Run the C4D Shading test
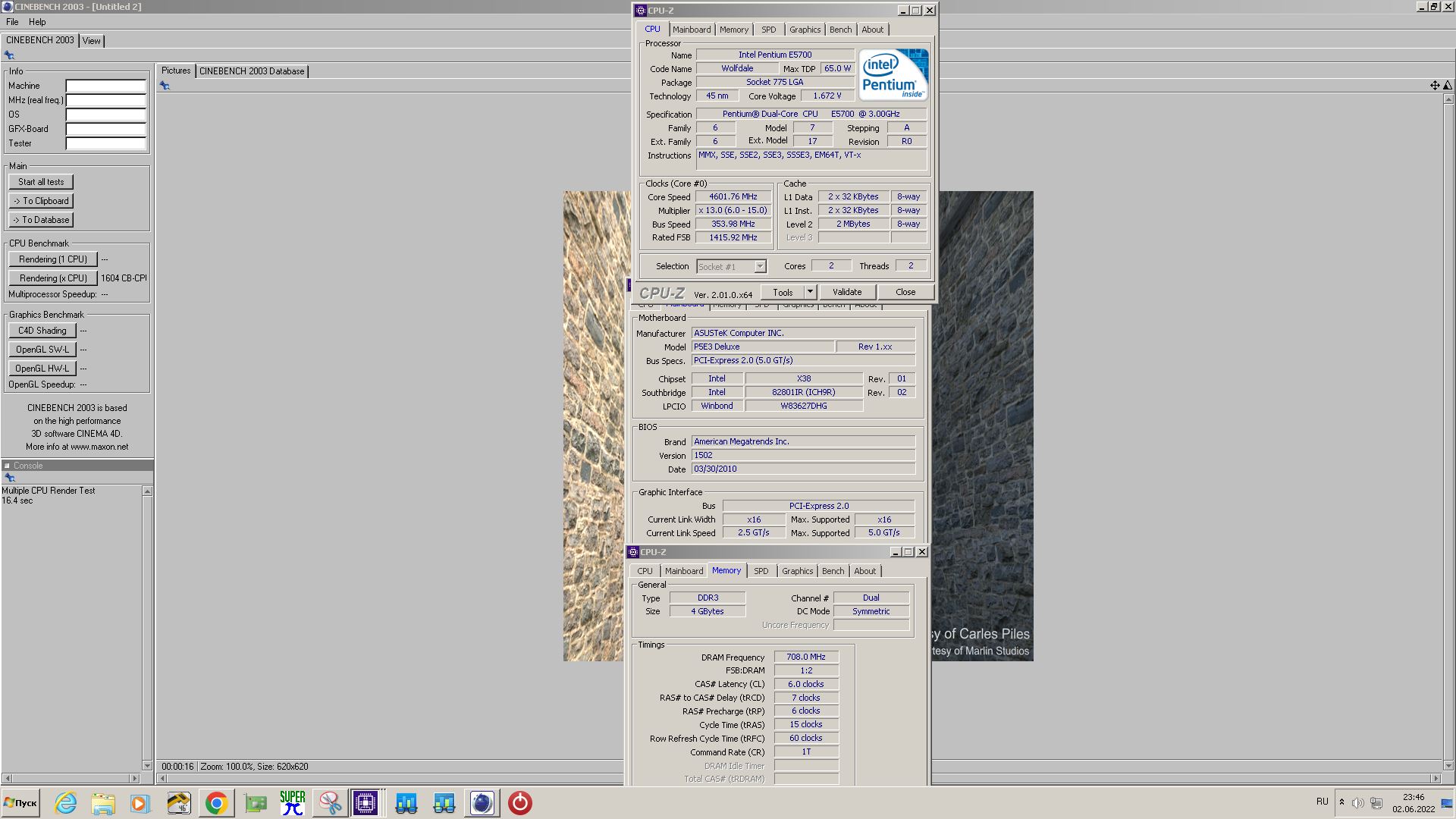The image size is (1456, 819). pos(42,331)
